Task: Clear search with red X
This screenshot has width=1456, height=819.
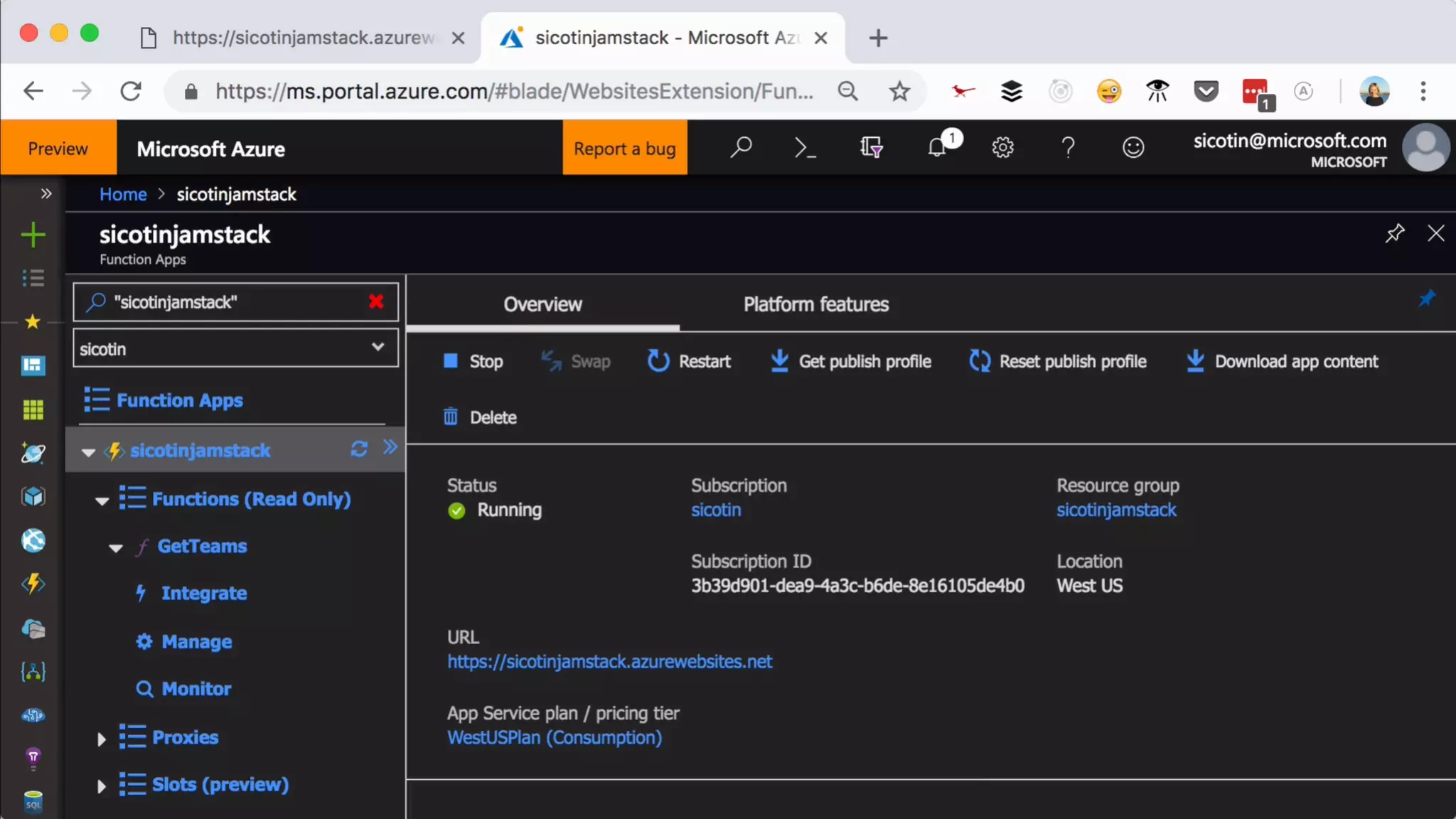Action: 376,301
